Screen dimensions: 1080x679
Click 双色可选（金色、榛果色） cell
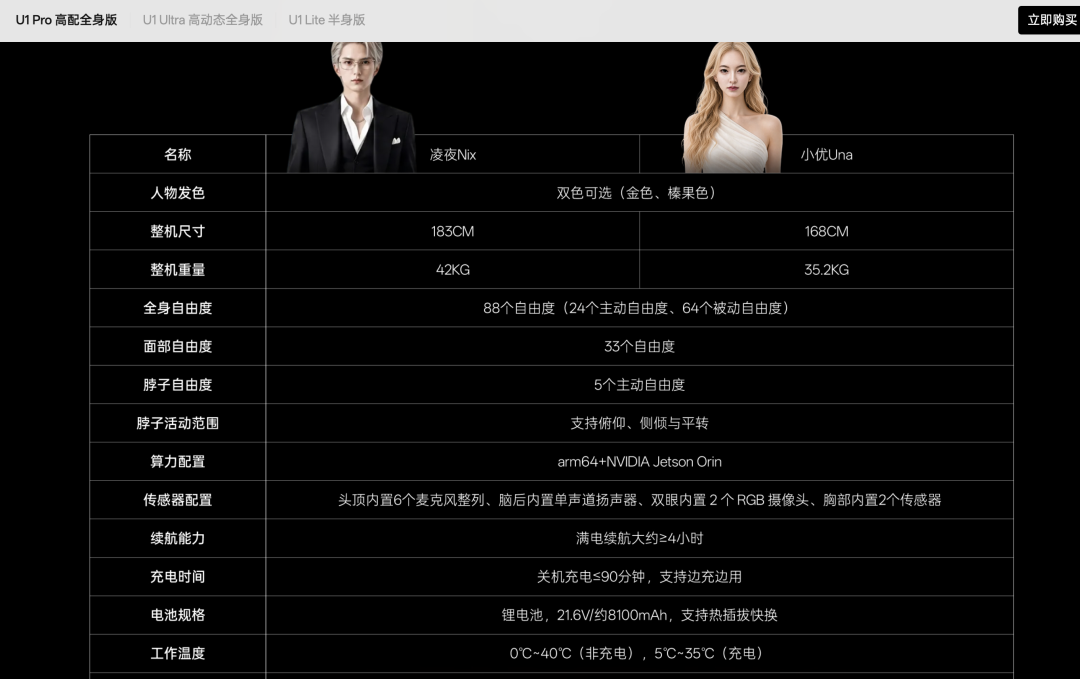[639, 193]
